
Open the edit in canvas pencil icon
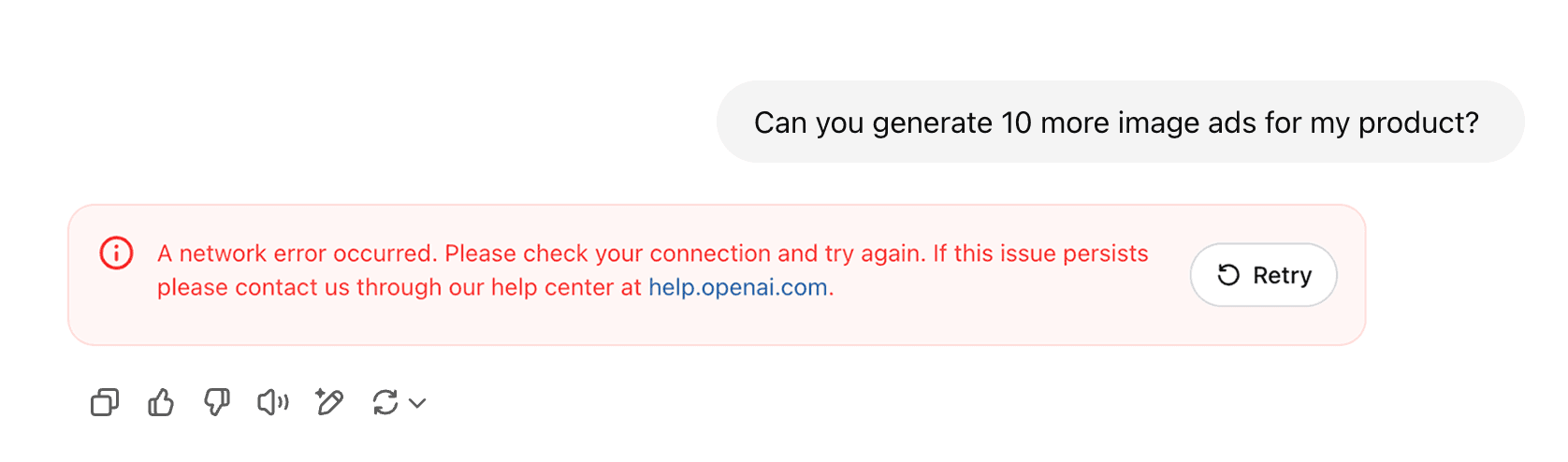point(329,403)
